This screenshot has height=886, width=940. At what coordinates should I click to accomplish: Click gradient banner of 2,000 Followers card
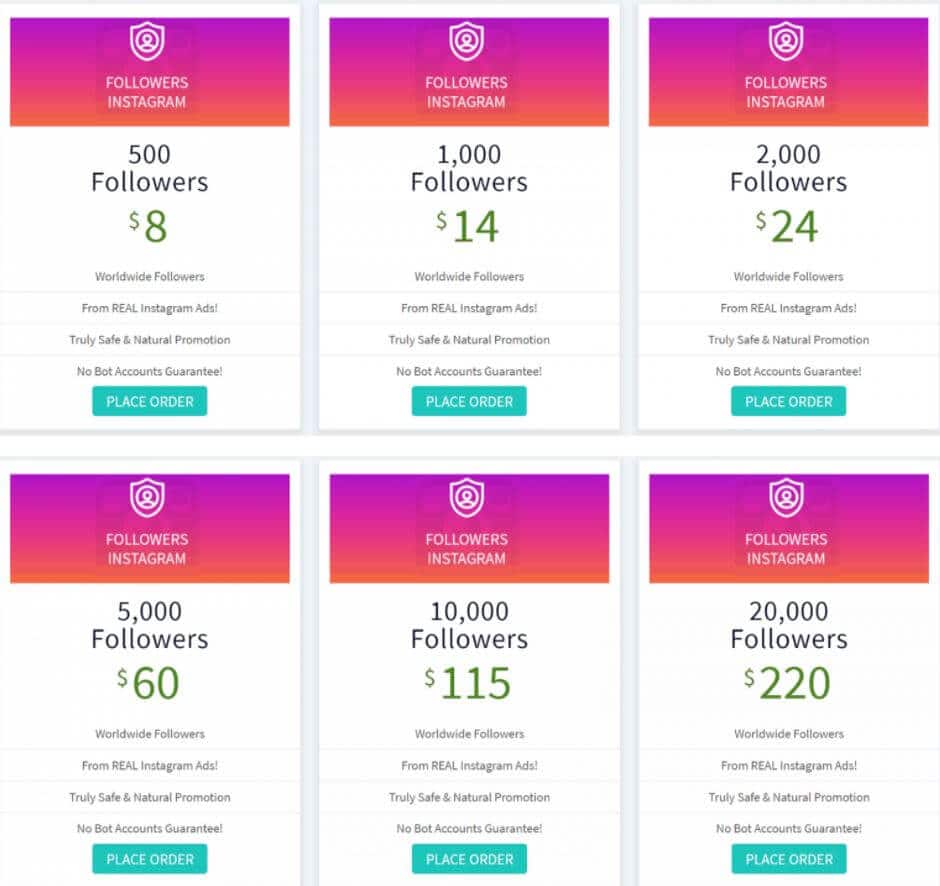pyautogui.click(x=788, y=72)
